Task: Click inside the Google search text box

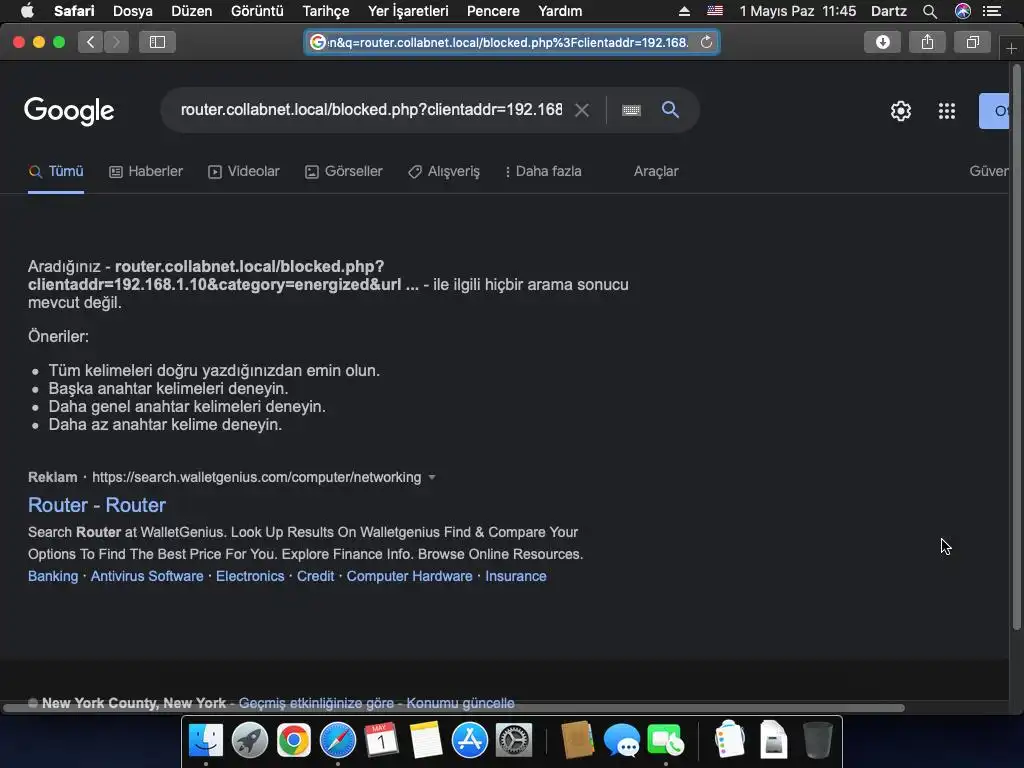Action: pos(371,110)
